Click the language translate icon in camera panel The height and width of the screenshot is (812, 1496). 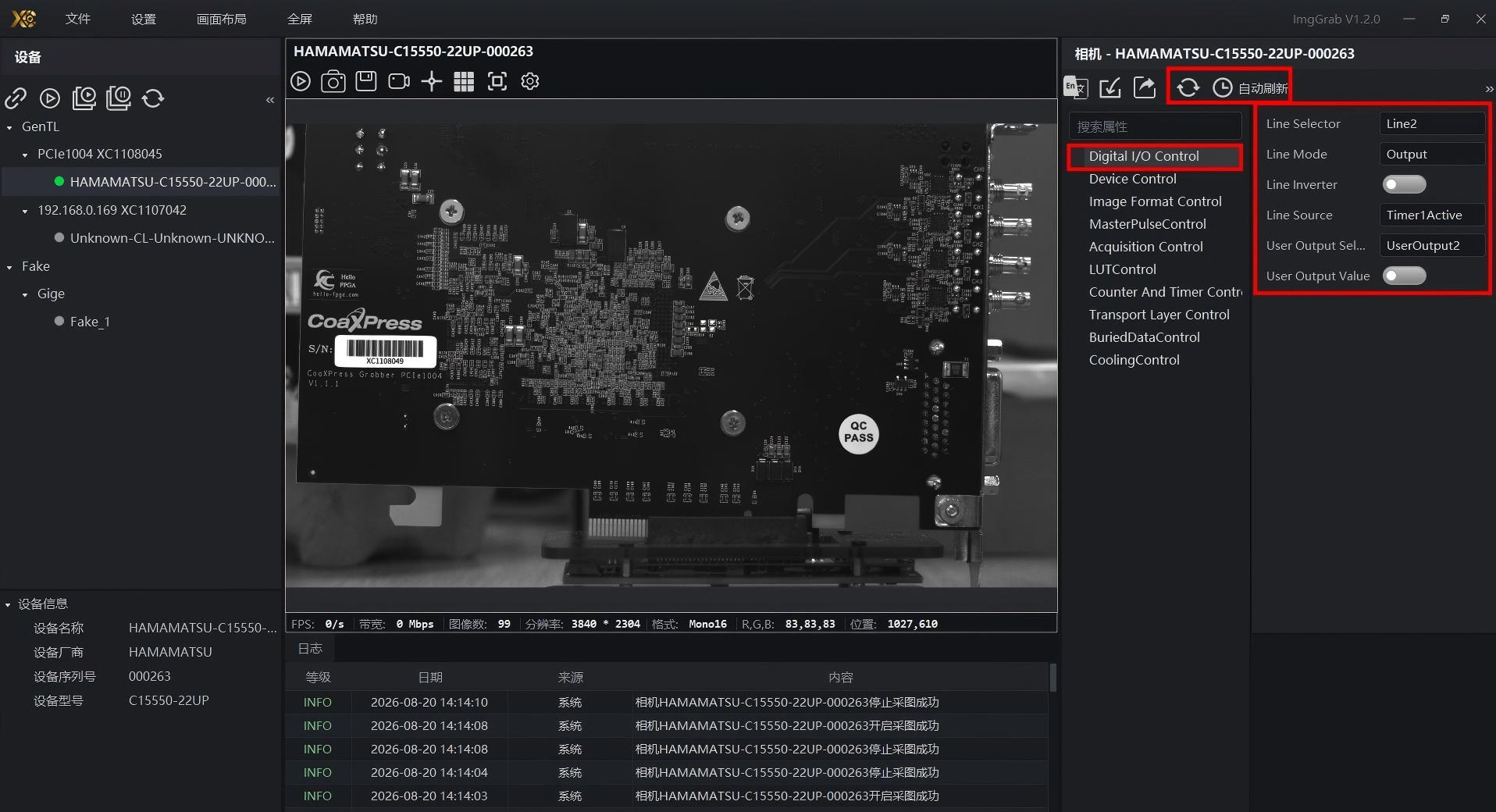1076,87
